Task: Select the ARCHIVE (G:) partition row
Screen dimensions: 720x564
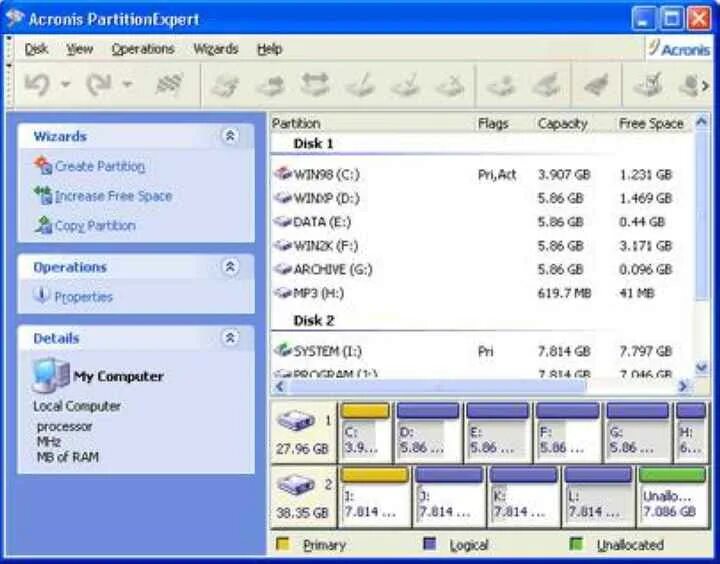Action: point(481,269)
